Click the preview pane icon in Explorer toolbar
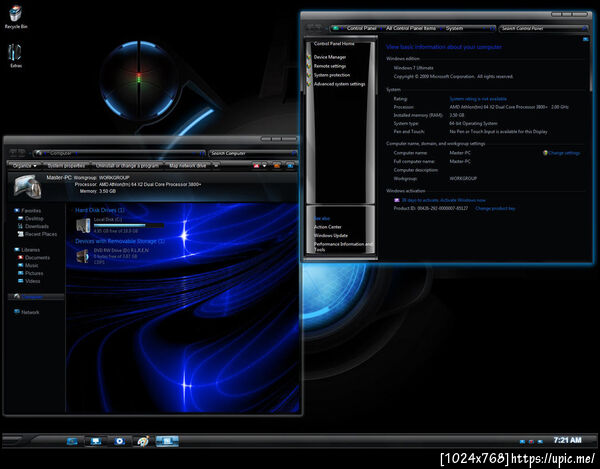The width and height of the screenshot is (600, 469). click(277, 166)
